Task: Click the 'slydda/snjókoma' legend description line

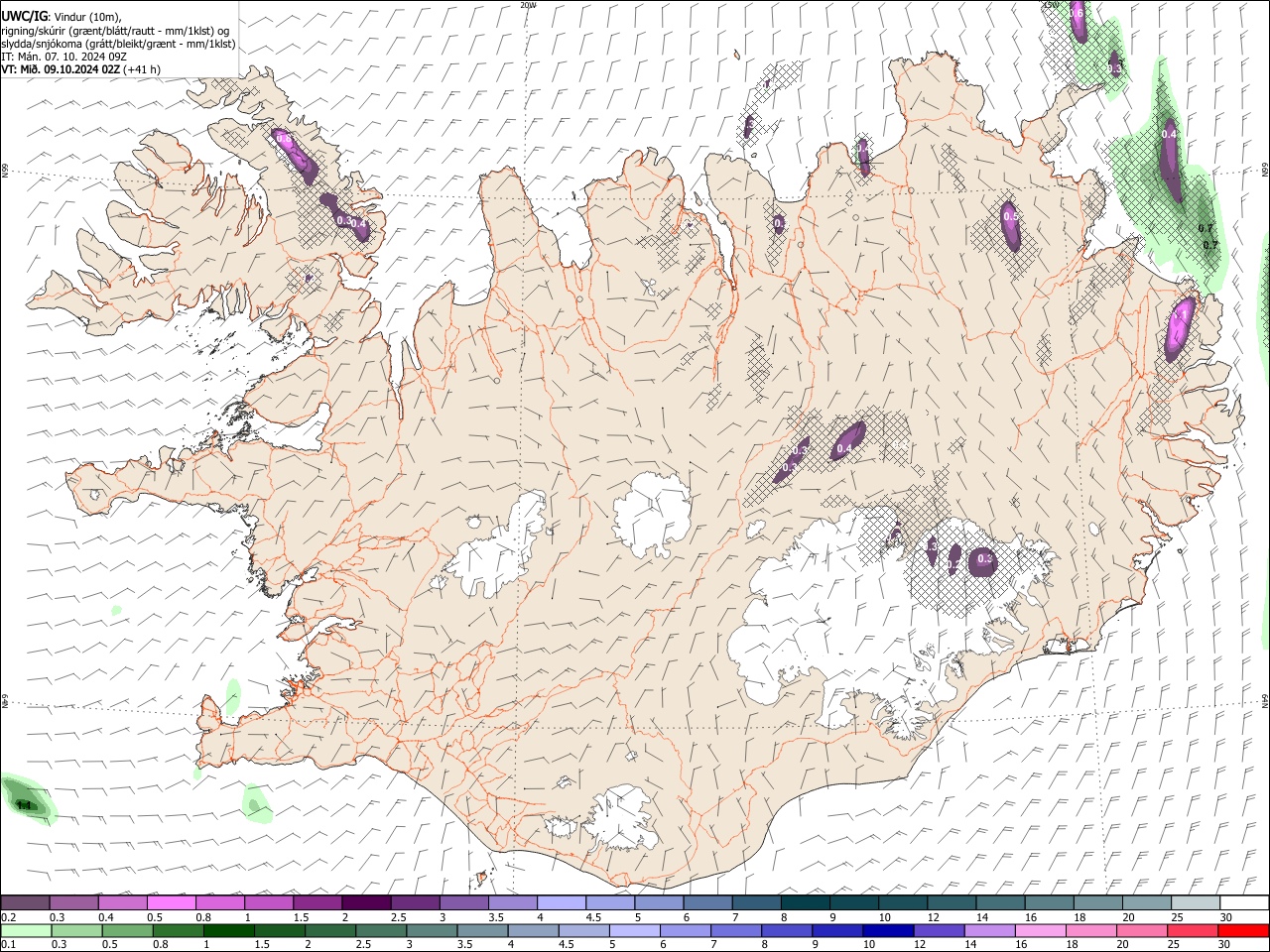Action: [118, 44]
